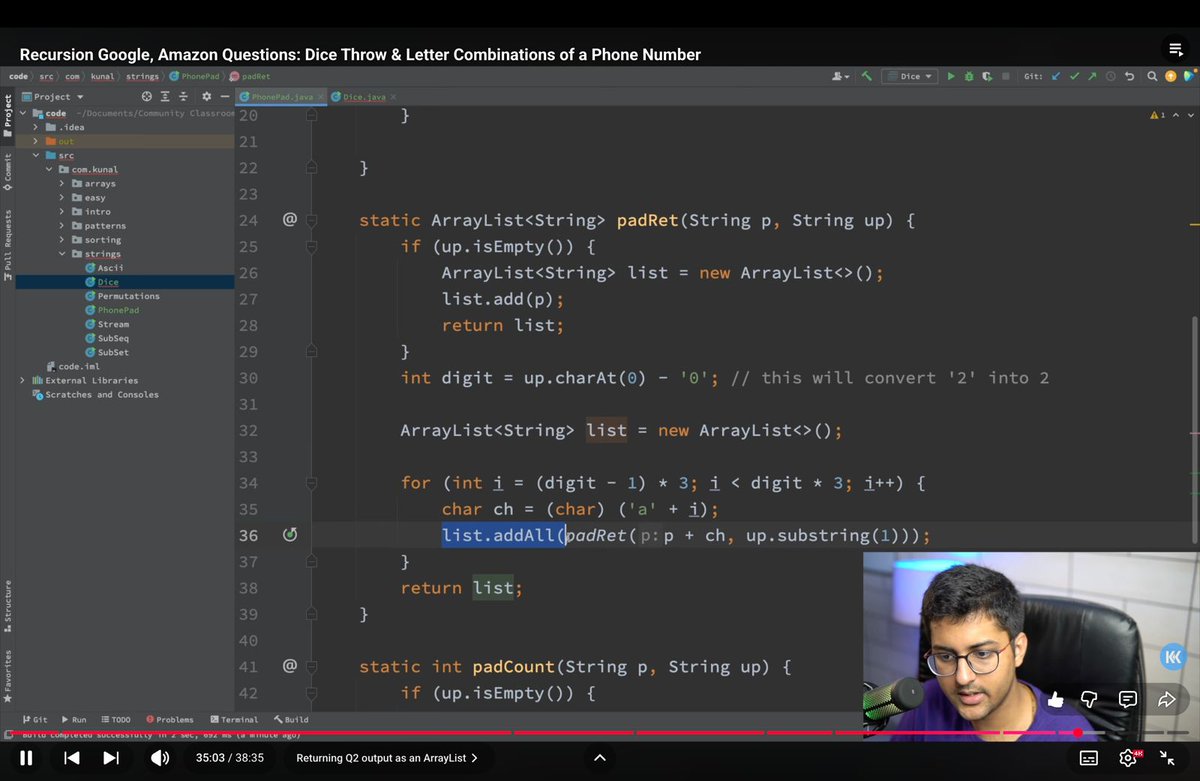Viewport: 1200px width, 781px height.
Task: Collapse the com.kunal package
Action: pyautogui.click(x=49, y=169)
